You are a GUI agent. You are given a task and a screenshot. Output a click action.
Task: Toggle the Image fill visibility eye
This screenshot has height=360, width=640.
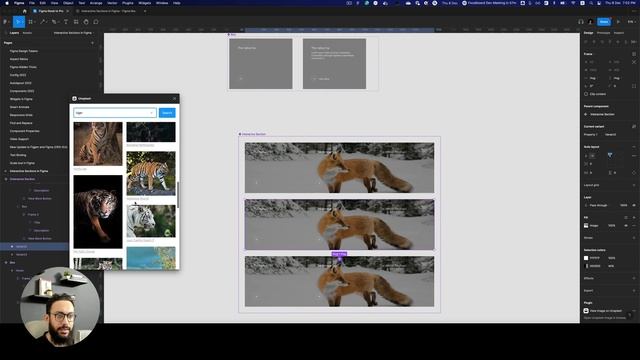[x=626, y=226]
